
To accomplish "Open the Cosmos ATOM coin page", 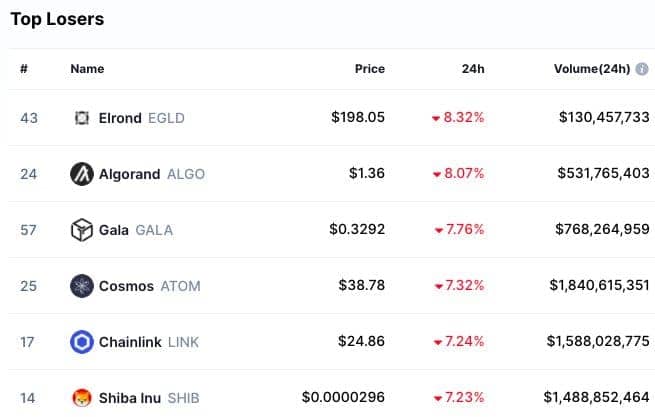I will [x=150, y=286].
